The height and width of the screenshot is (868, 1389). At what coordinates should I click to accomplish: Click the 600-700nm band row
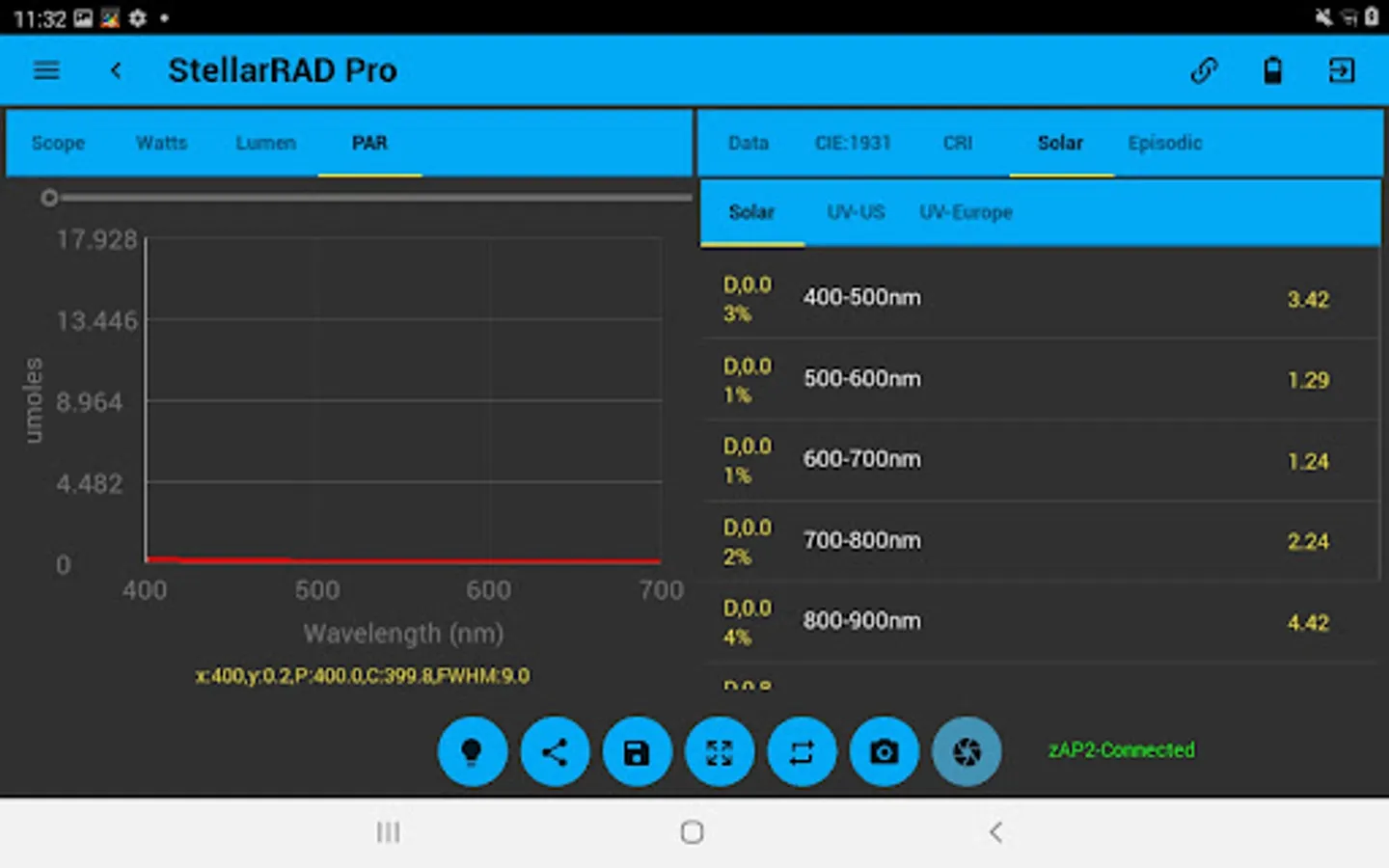[1040, 460]
